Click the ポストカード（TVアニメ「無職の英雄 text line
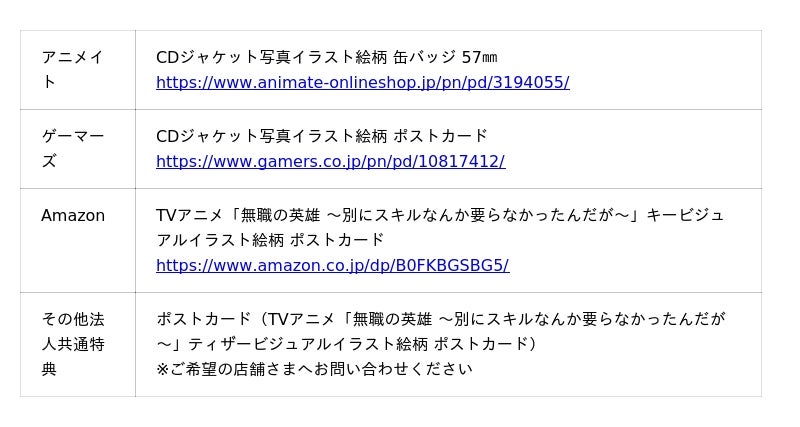 441,319
